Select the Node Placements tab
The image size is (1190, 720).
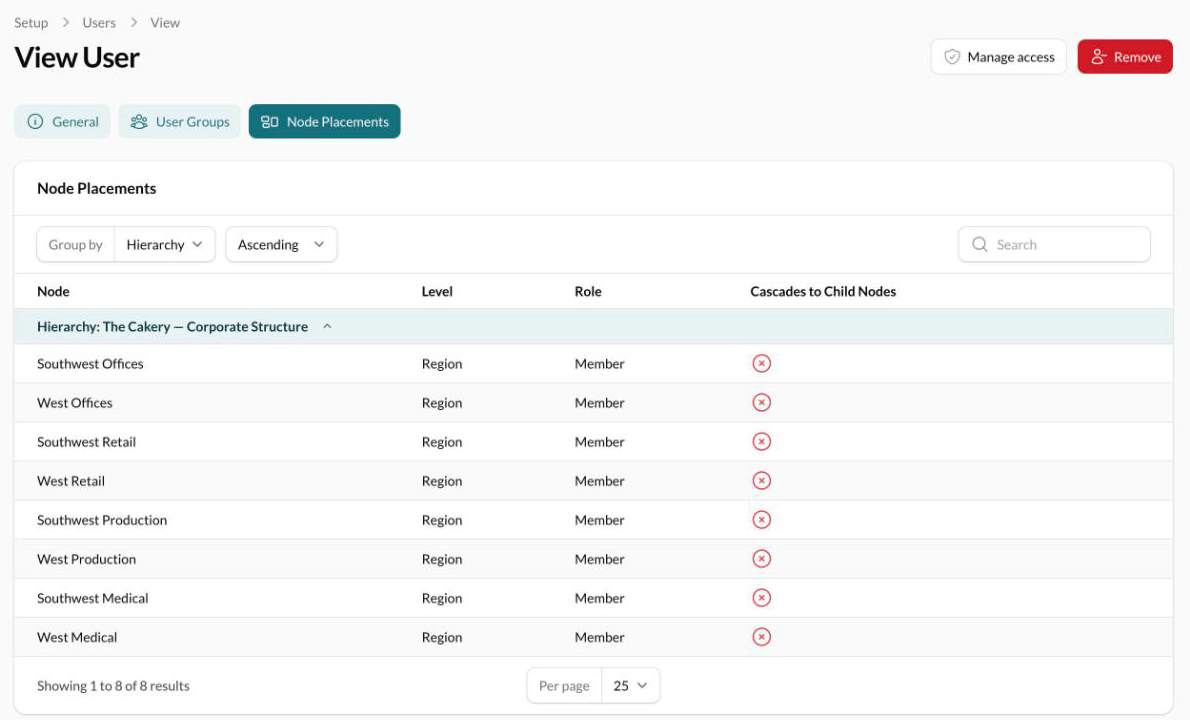324,121
